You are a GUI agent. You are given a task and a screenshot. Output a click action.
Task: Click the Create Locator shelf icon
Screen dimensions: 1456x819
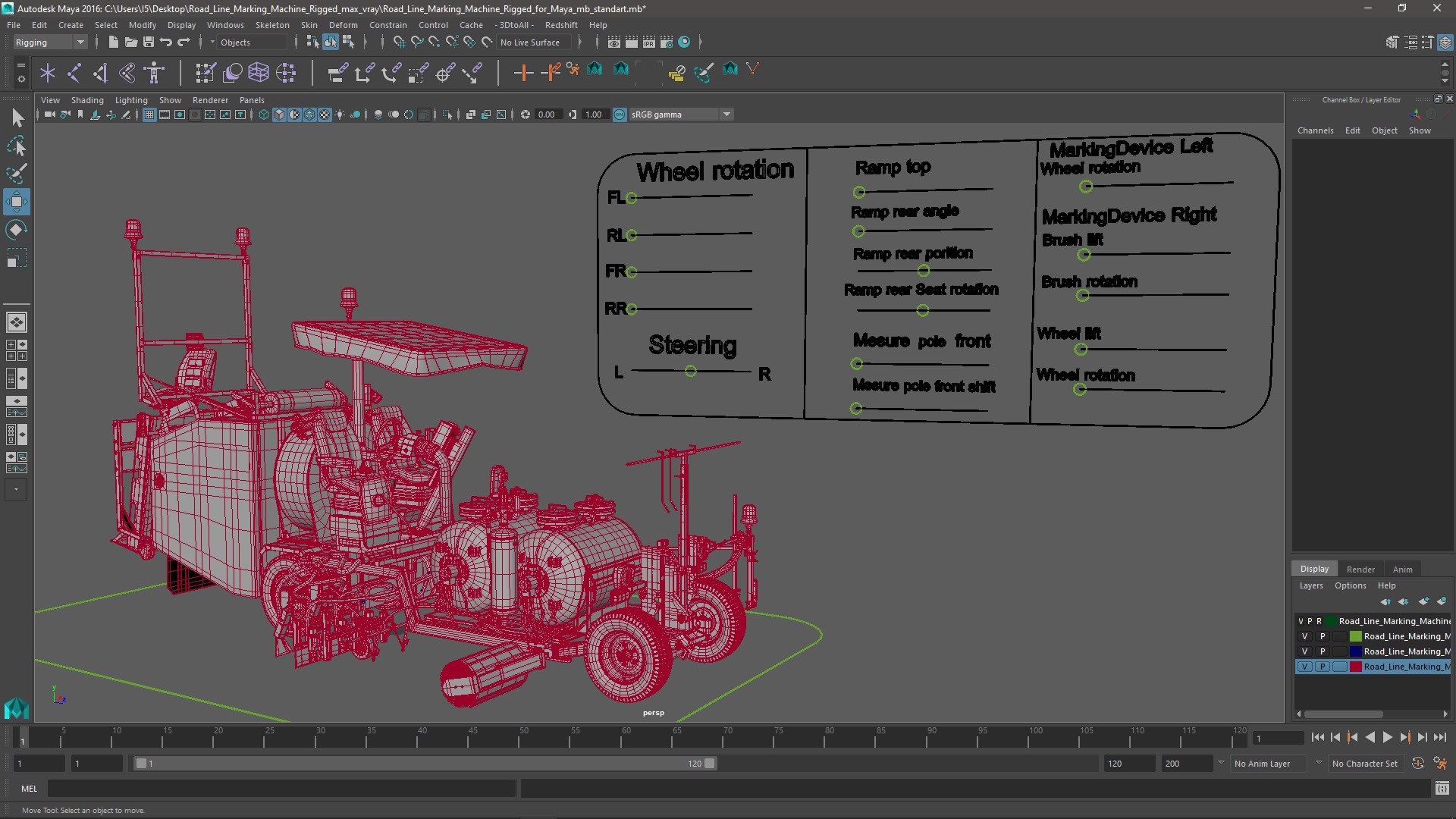pyautogui.click(x=48, y=73)
